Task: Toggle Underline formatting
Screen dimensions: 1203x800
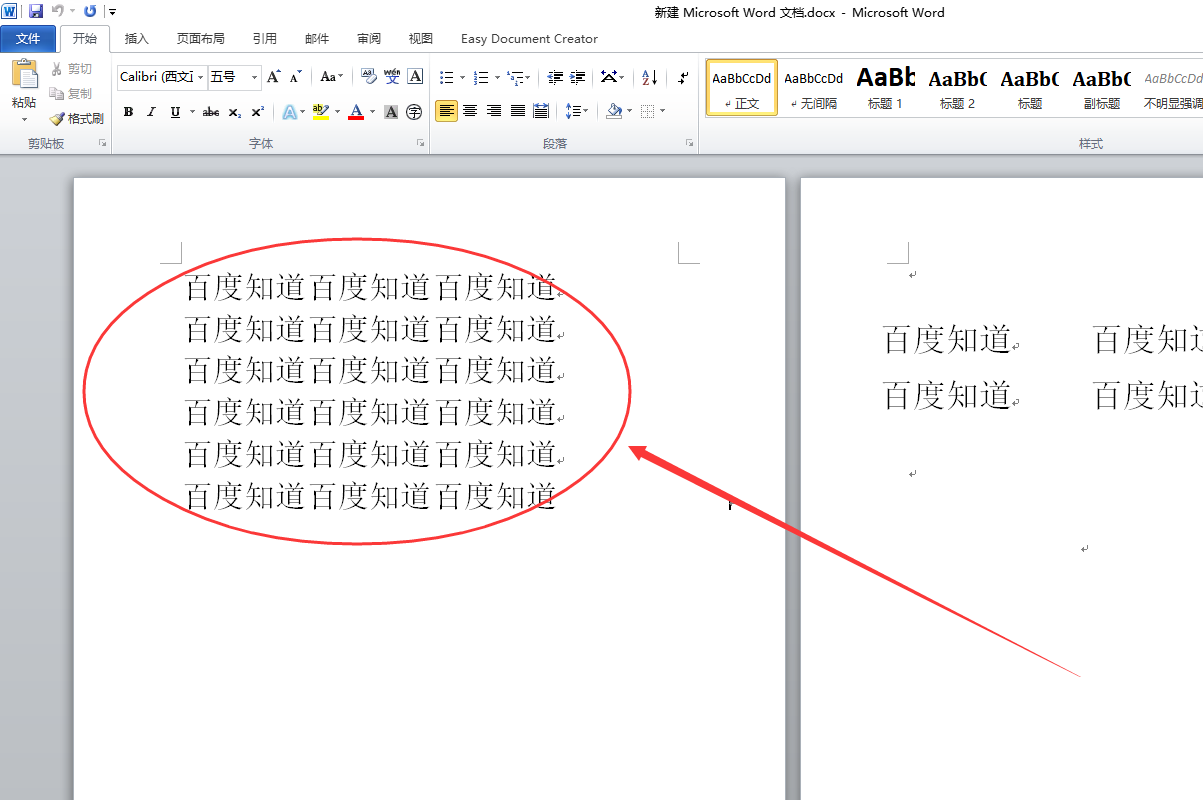Action: (x=175, y=112)
